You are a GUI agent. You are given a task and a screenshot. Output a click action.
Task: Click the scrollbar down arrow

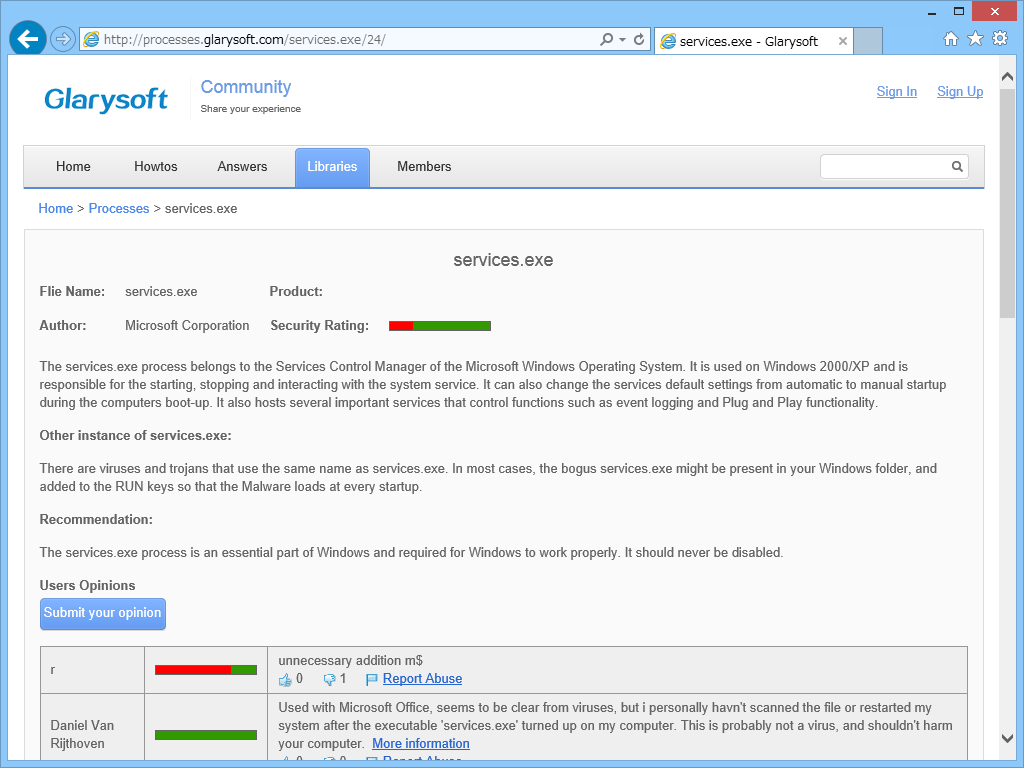[1007, 738]
